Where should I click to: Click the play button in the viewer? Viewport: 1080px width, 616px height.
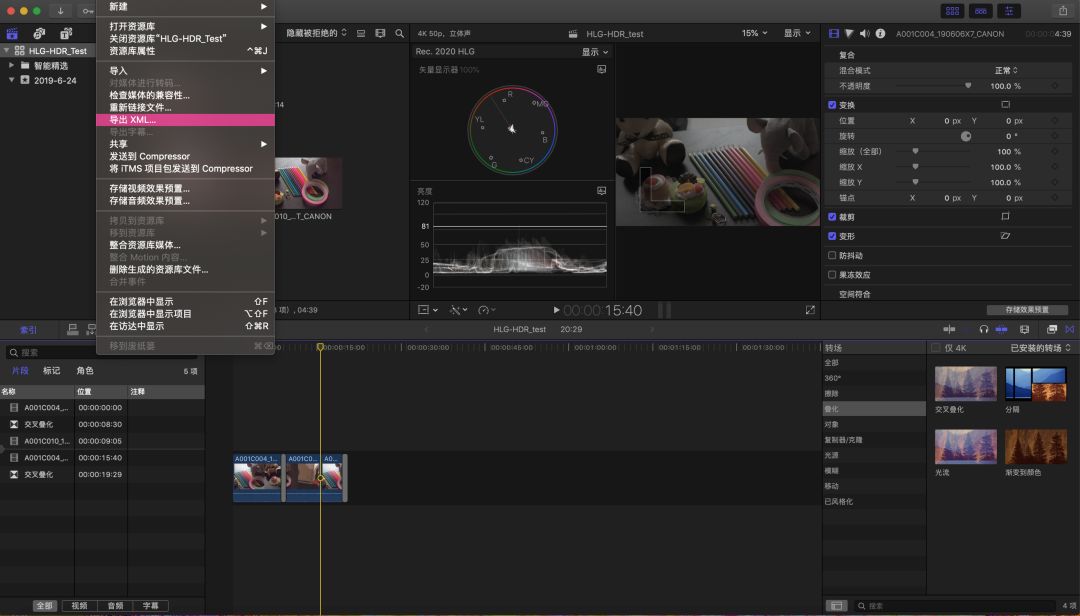[556, 310]
